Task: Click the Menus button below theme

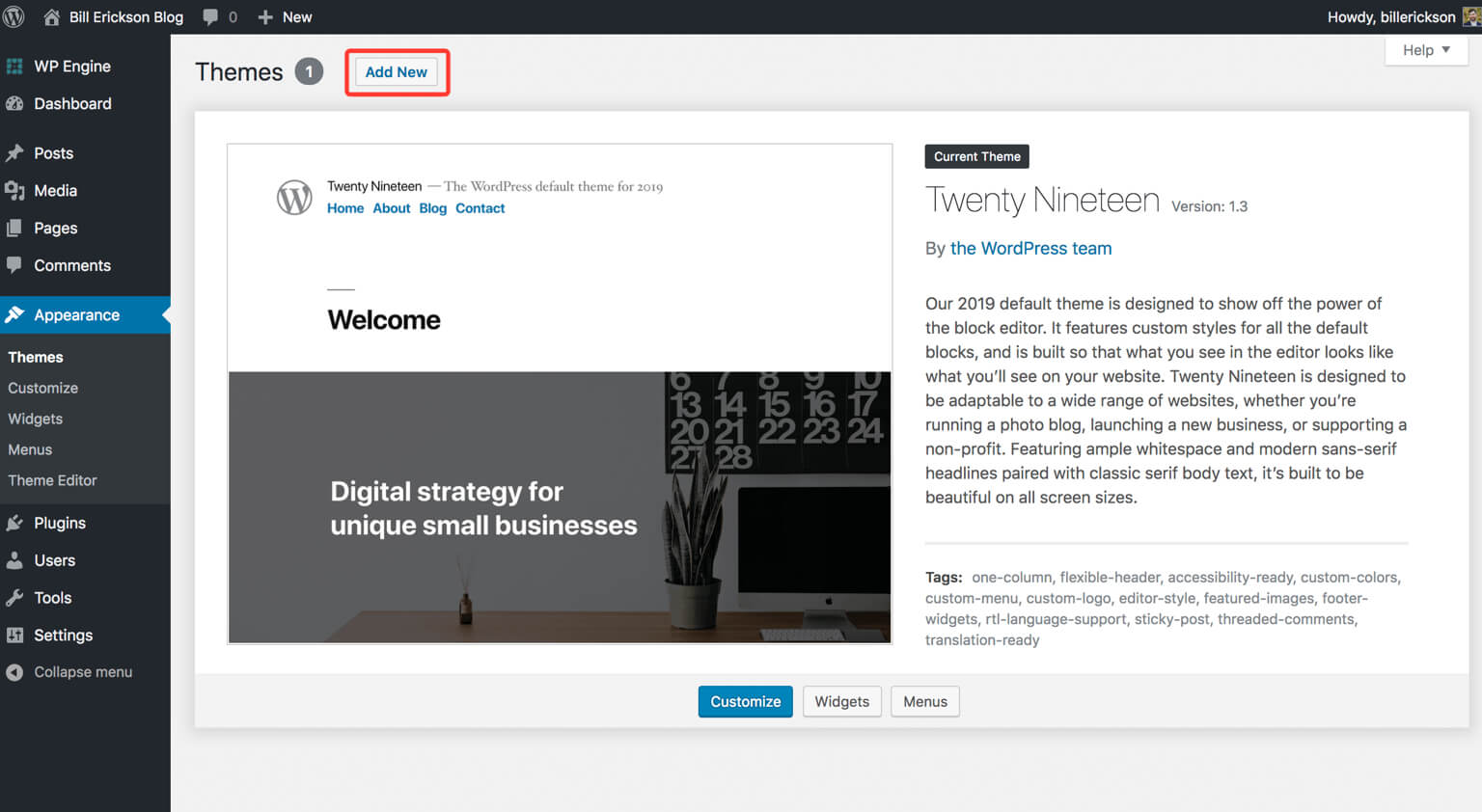Action: 925,701
